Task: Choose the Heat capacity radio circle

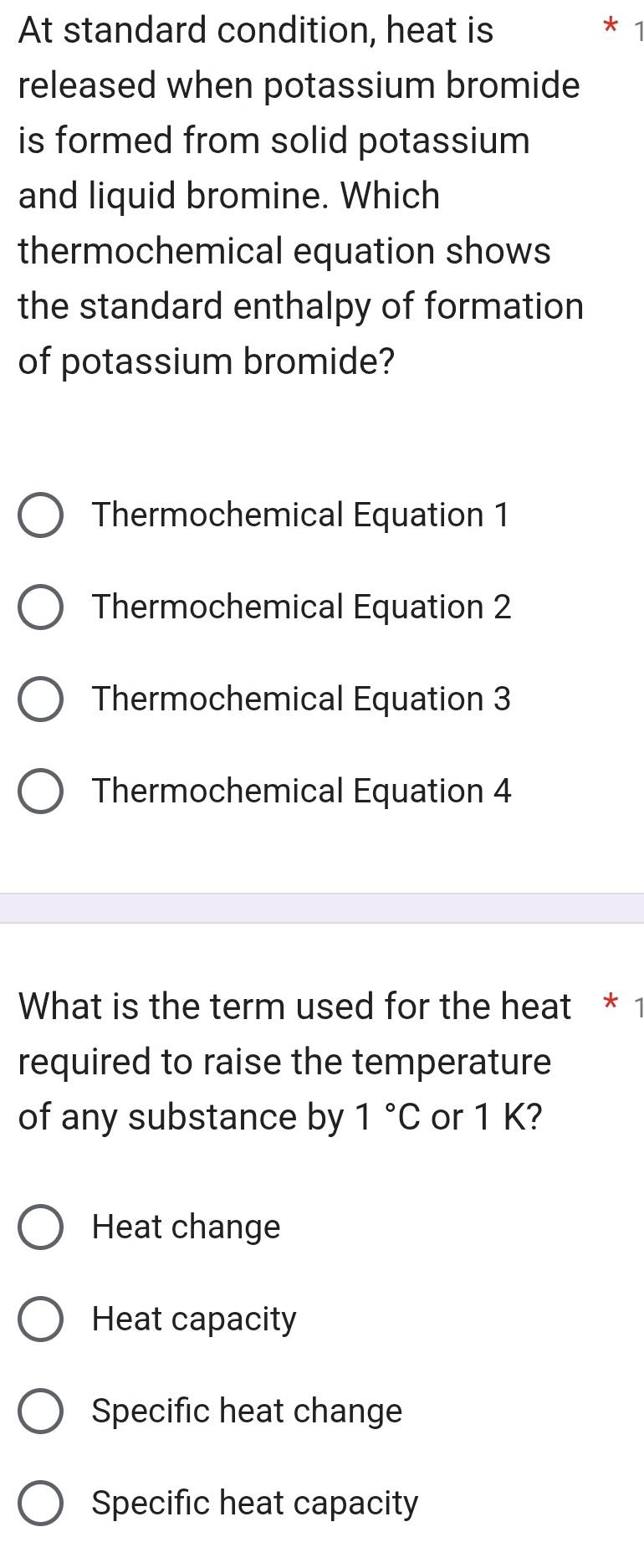Action: (40, 1319)
